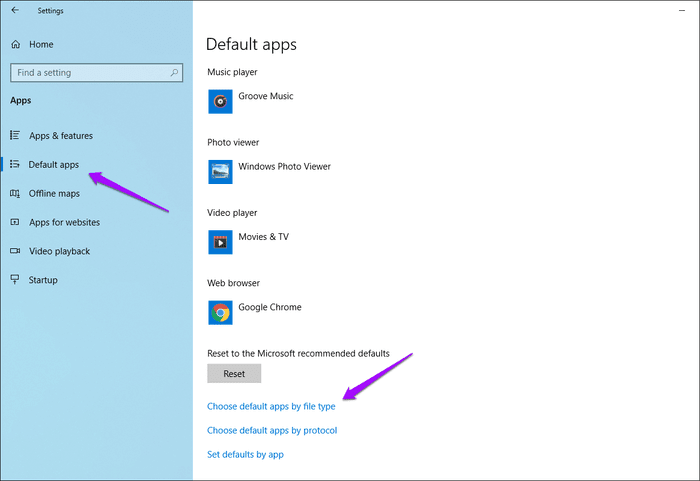Open Choose default apps by file type
The width and height of the screenshot is (700, 481).
pyautogui.click(x=271, y=406)
